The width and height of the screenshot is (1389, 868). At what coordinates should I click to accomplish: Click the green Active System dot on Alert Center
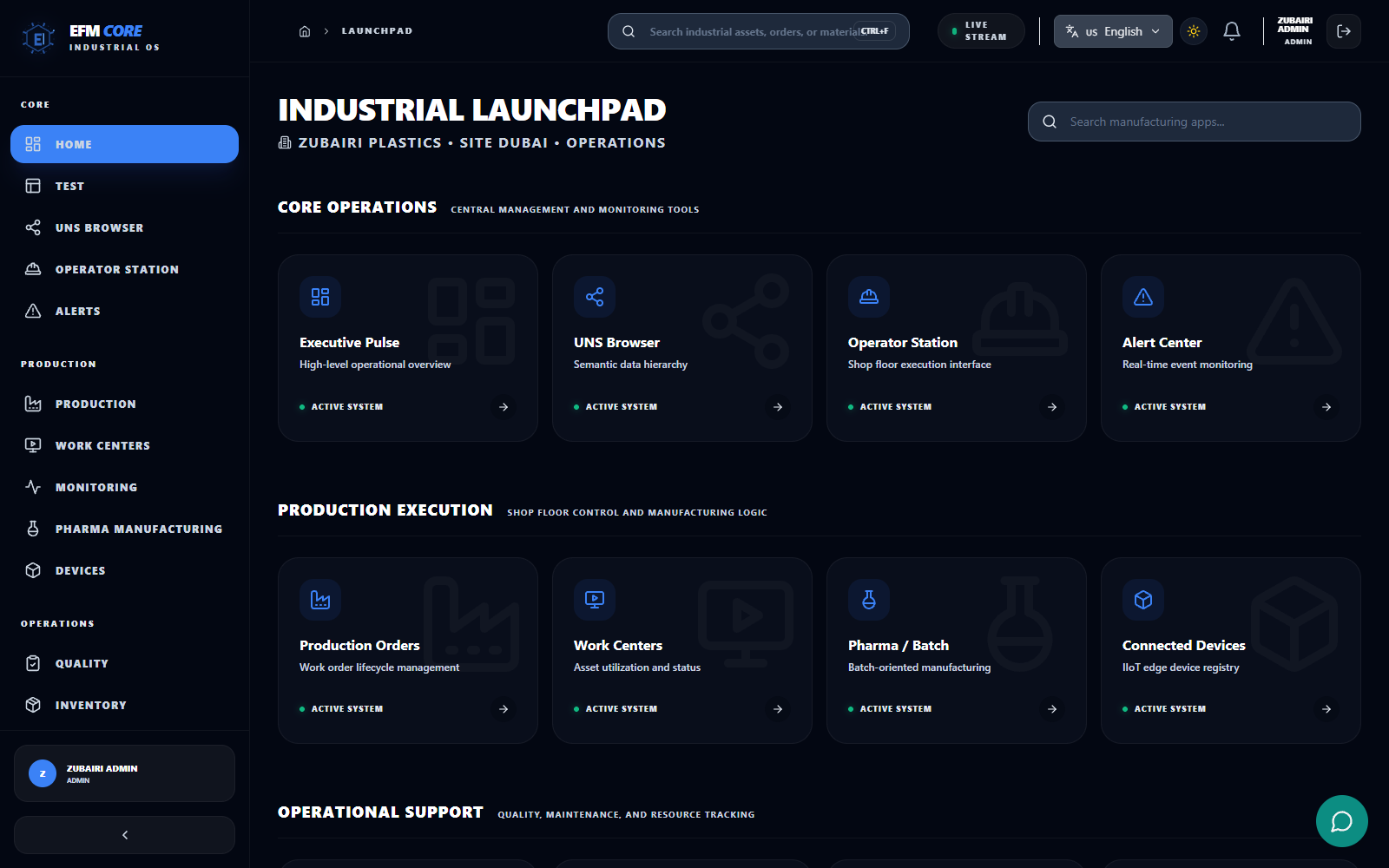point(1124,406)
